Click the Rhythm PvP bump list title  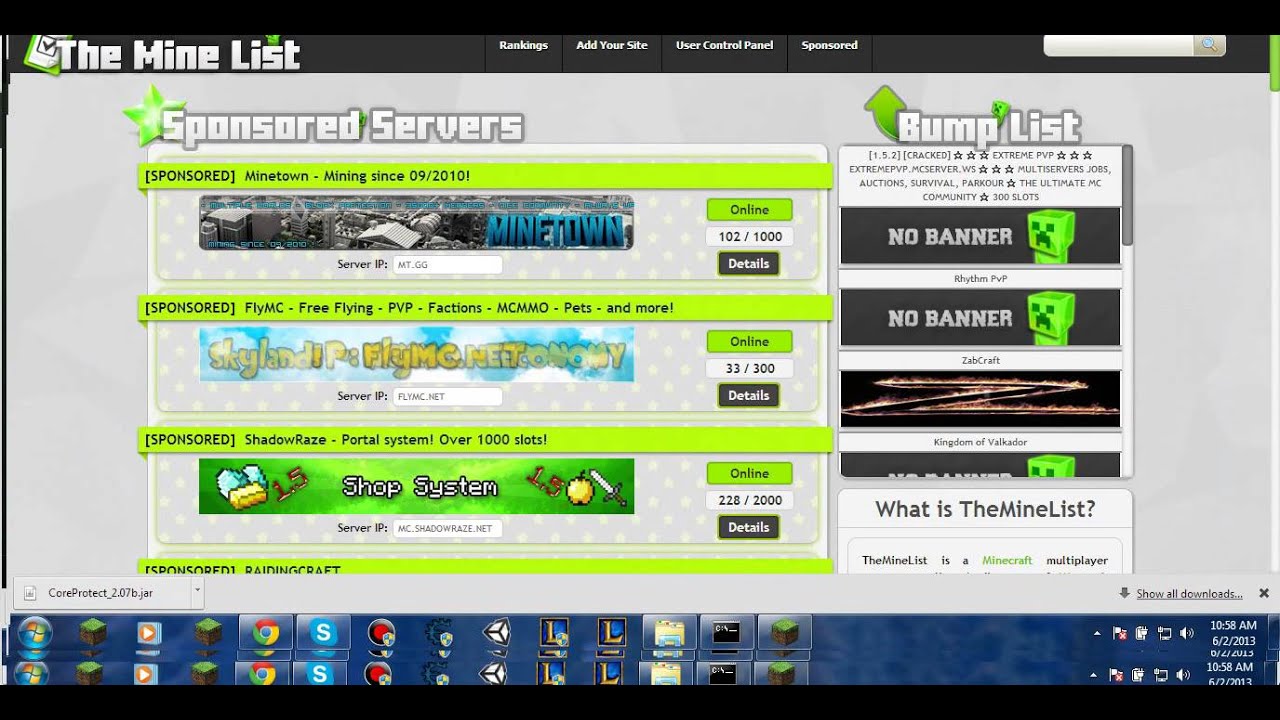[x=980, y=279]
